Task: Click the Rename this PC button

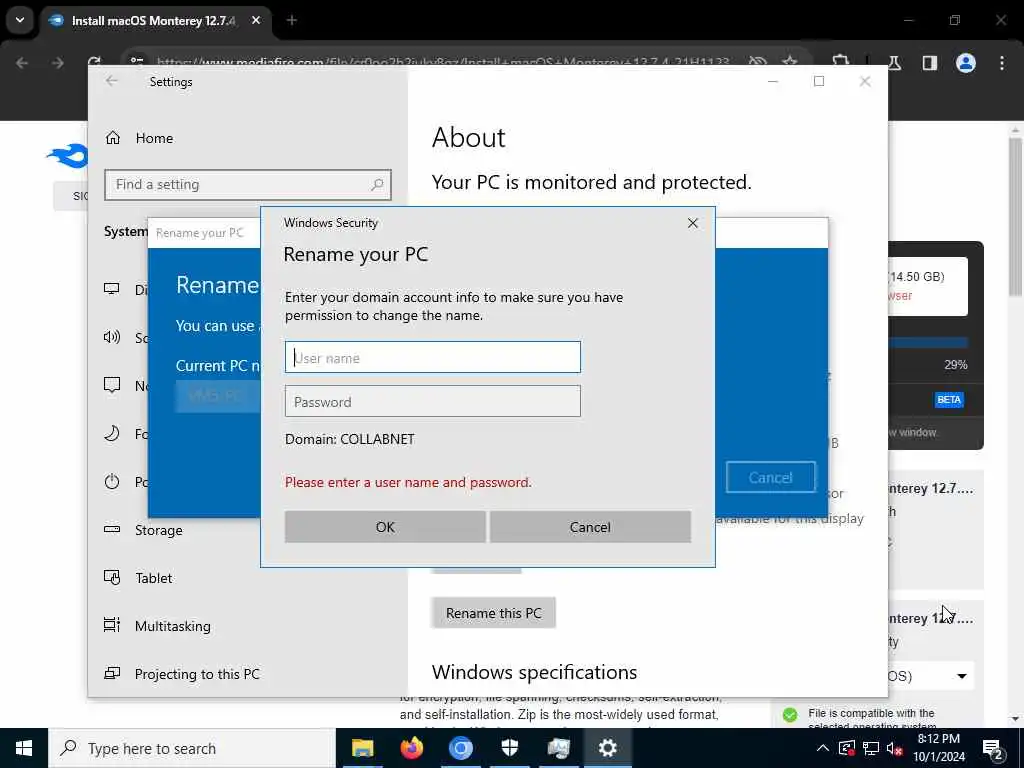Action: (x=493, y=613)
